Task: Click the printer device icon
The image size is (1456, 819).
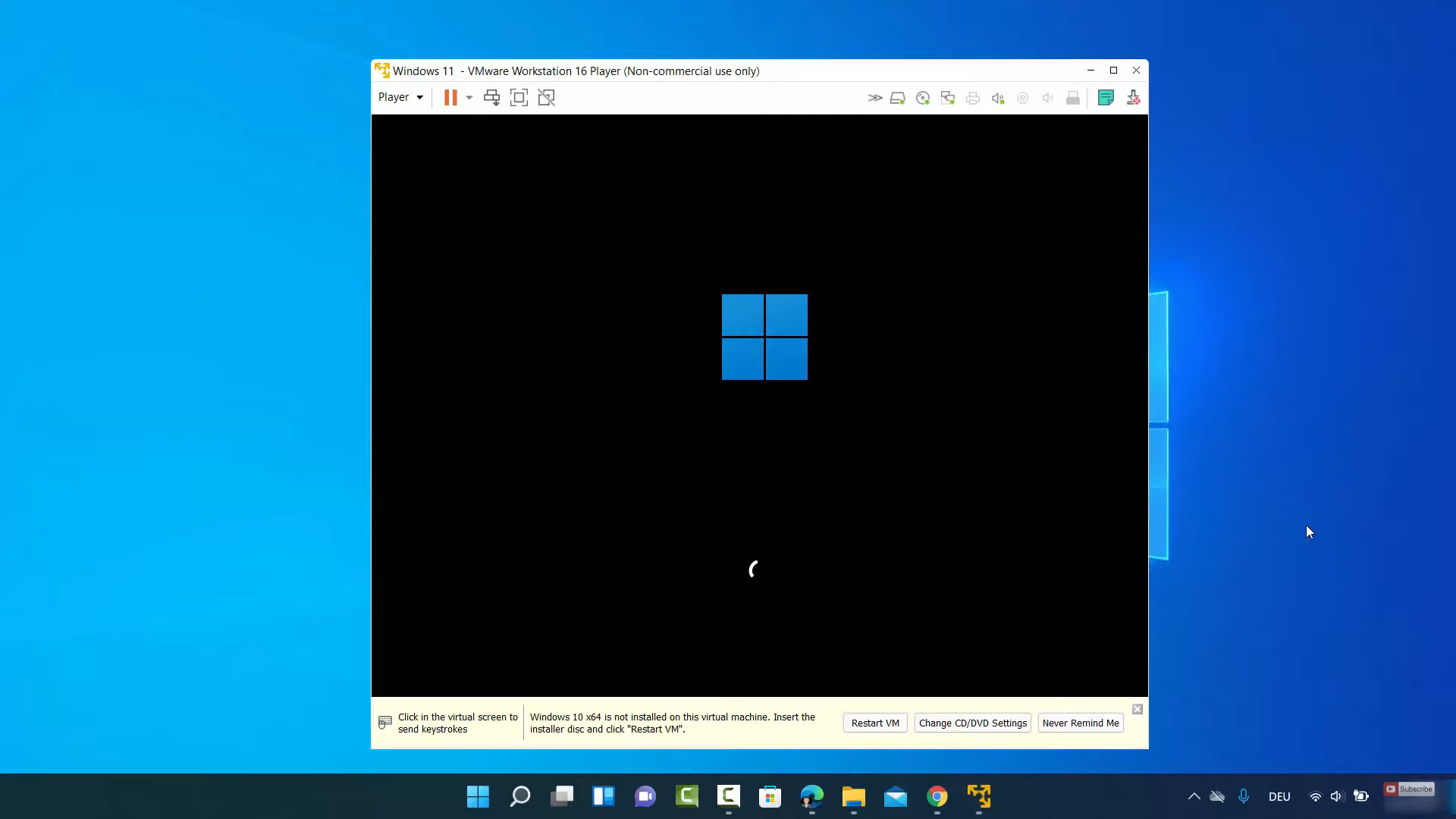Action: 973,98
